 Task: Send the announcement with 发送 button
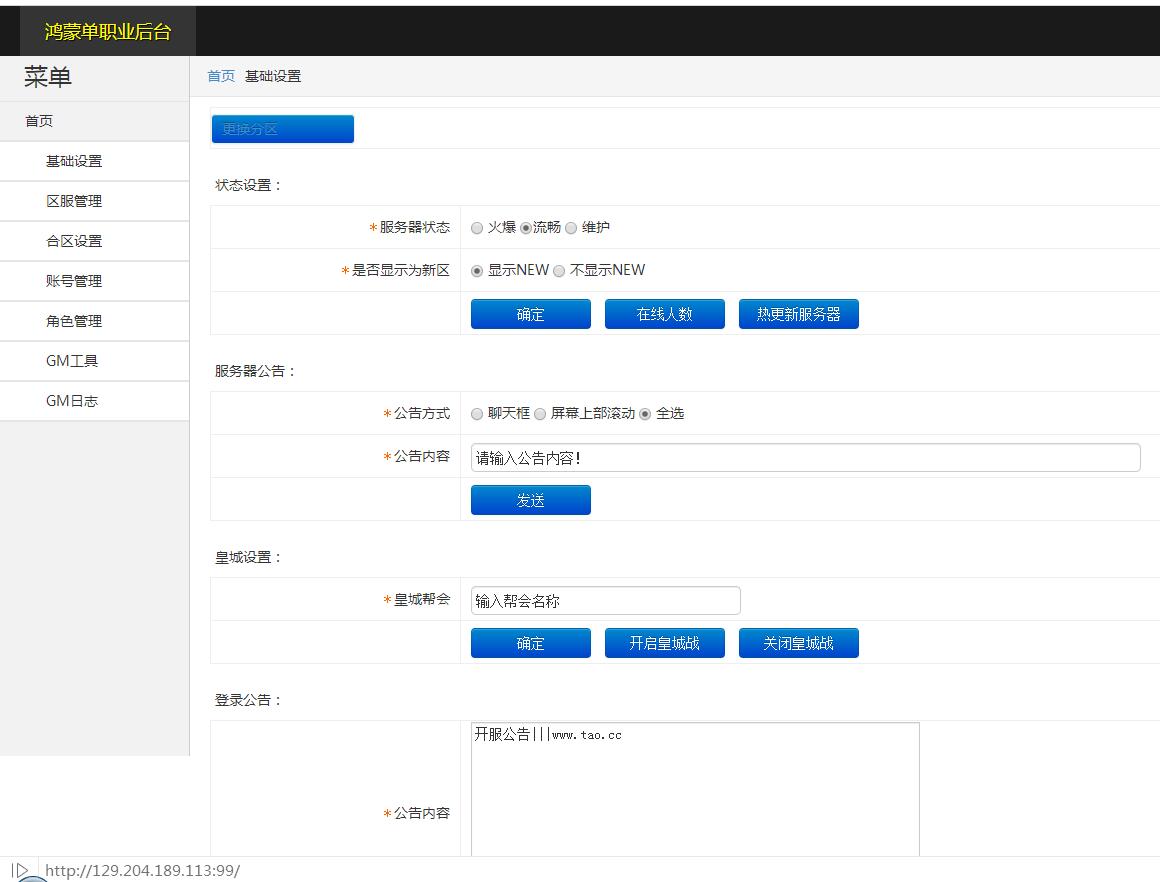(x=530, y=500)
